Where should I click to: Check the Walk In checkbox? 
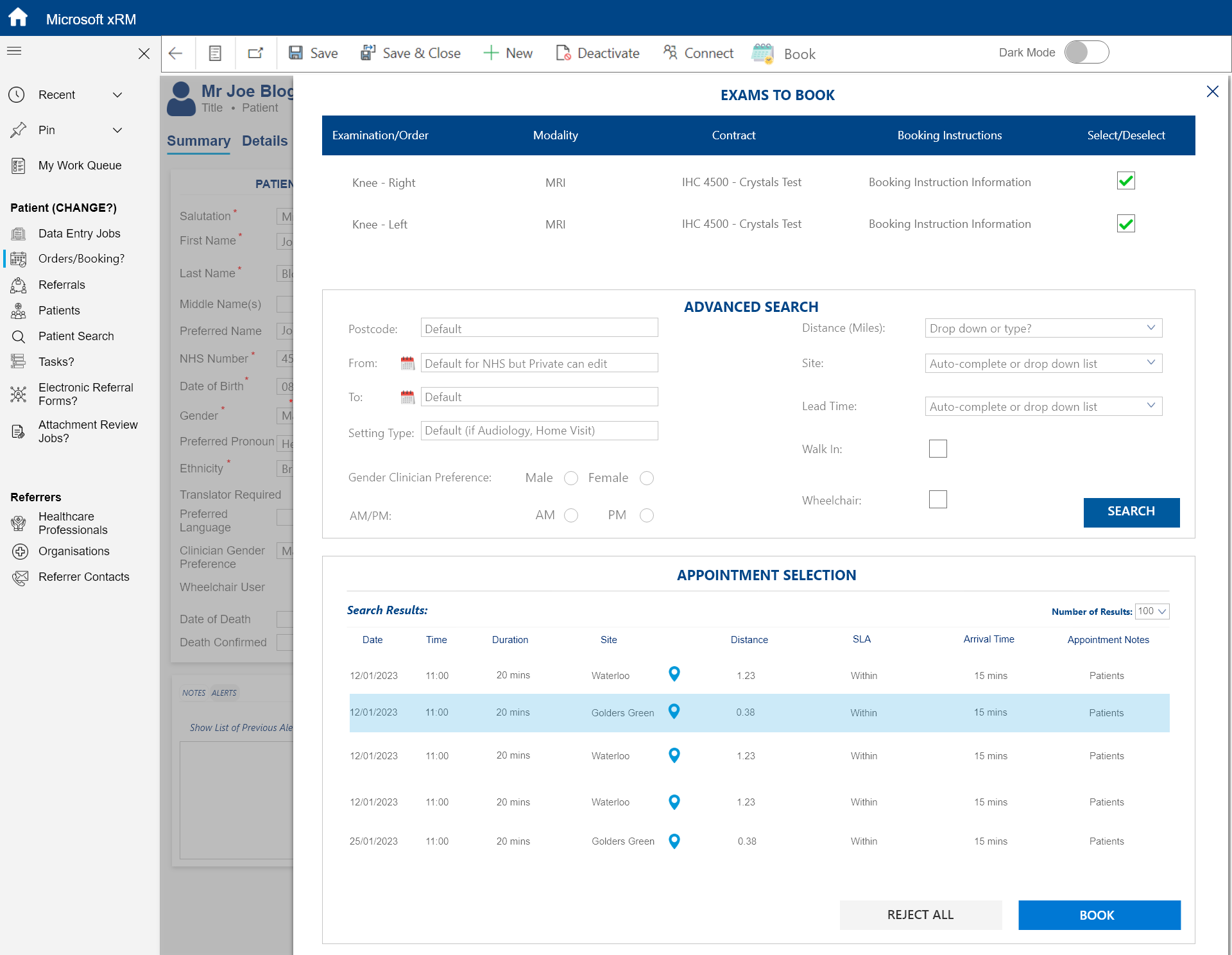[937, 449]
